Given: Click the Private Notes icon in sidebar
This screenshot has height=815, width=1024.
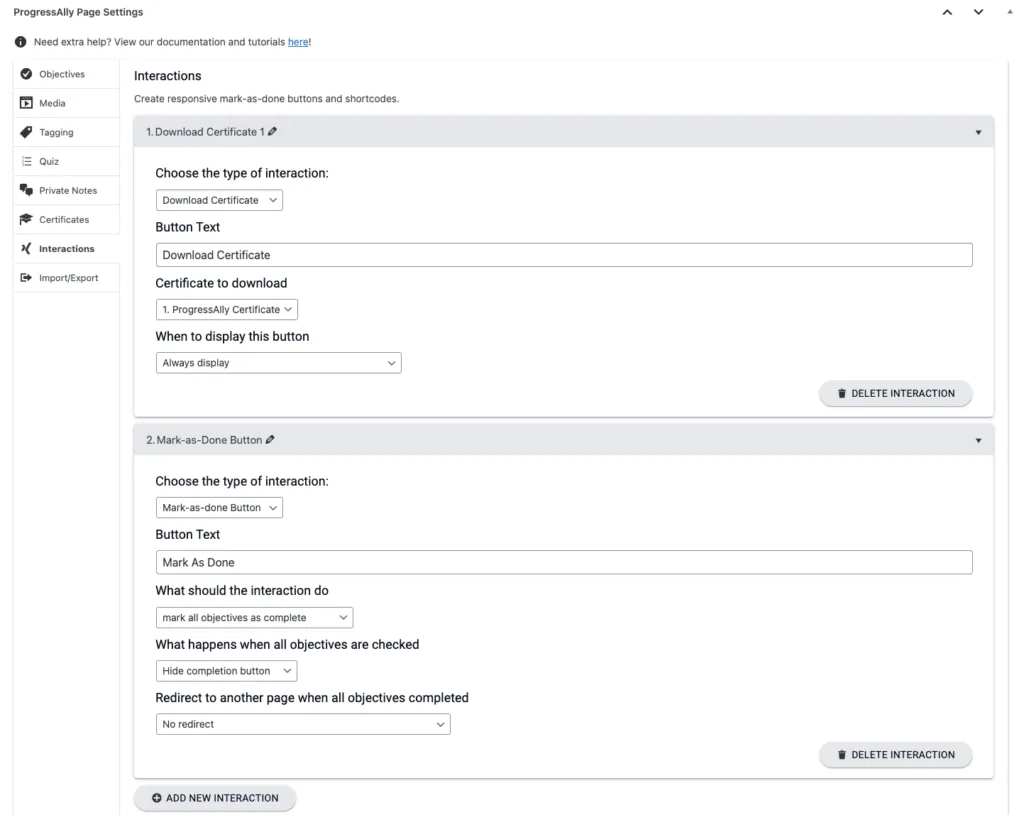Looking at the screenshot, I should (26, 190).
